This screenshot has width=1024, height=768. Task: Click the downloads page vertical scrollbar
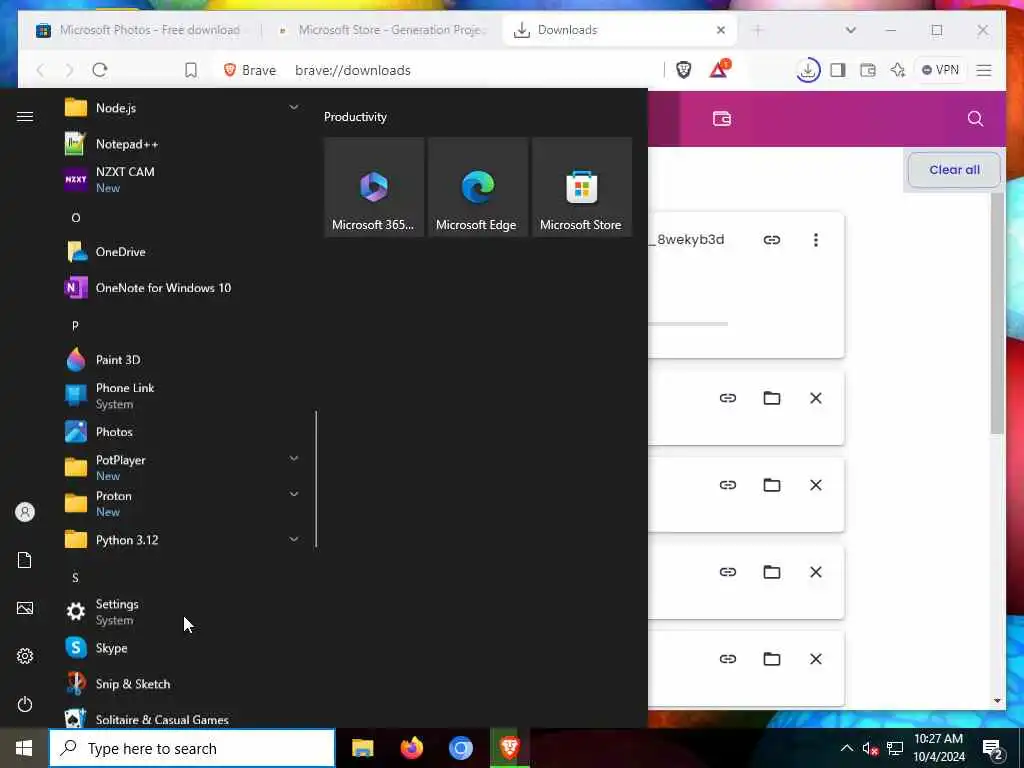point(997,313)
